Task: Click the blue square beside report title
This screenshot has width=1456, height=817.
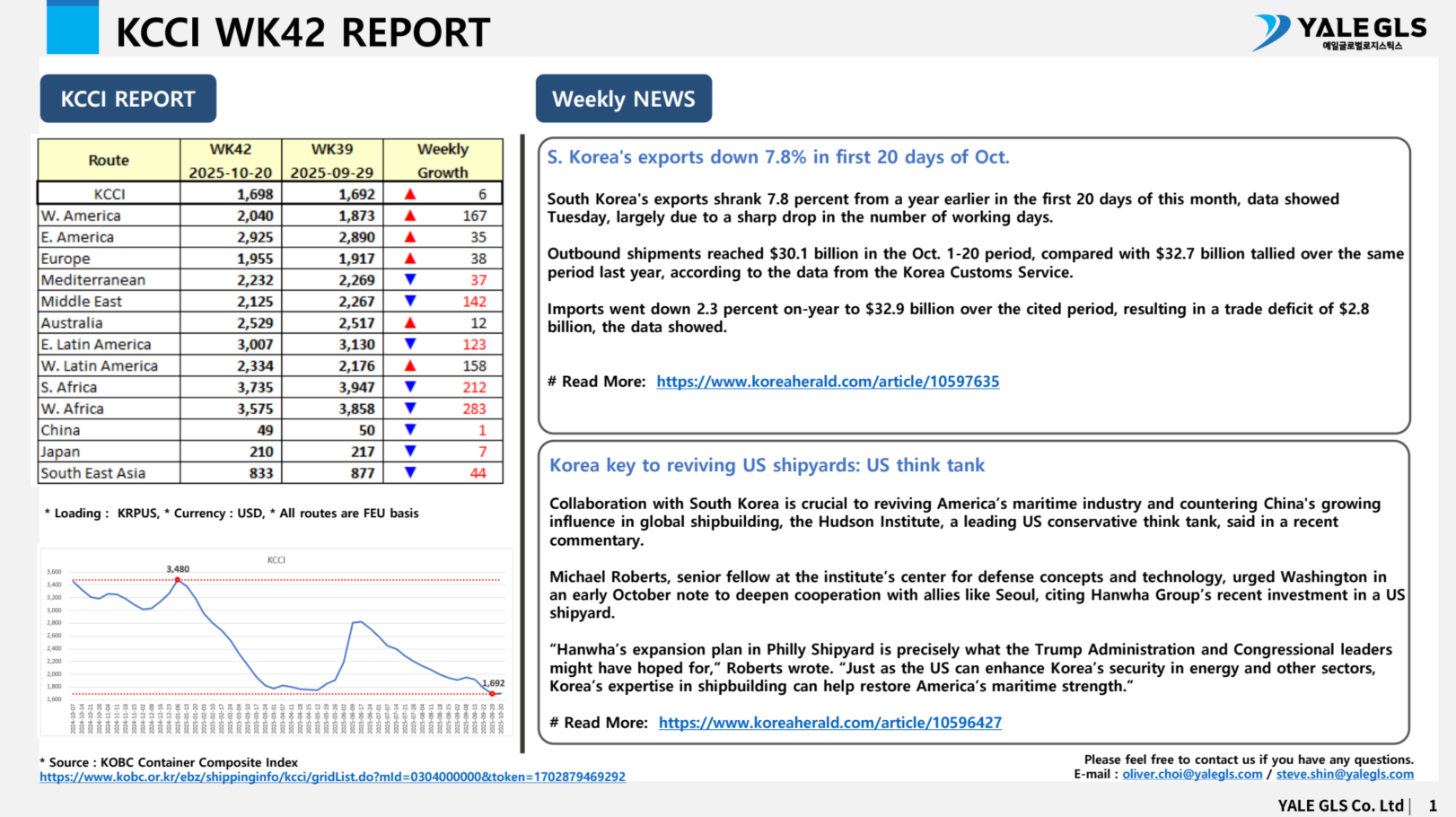Action: point(73,28)
